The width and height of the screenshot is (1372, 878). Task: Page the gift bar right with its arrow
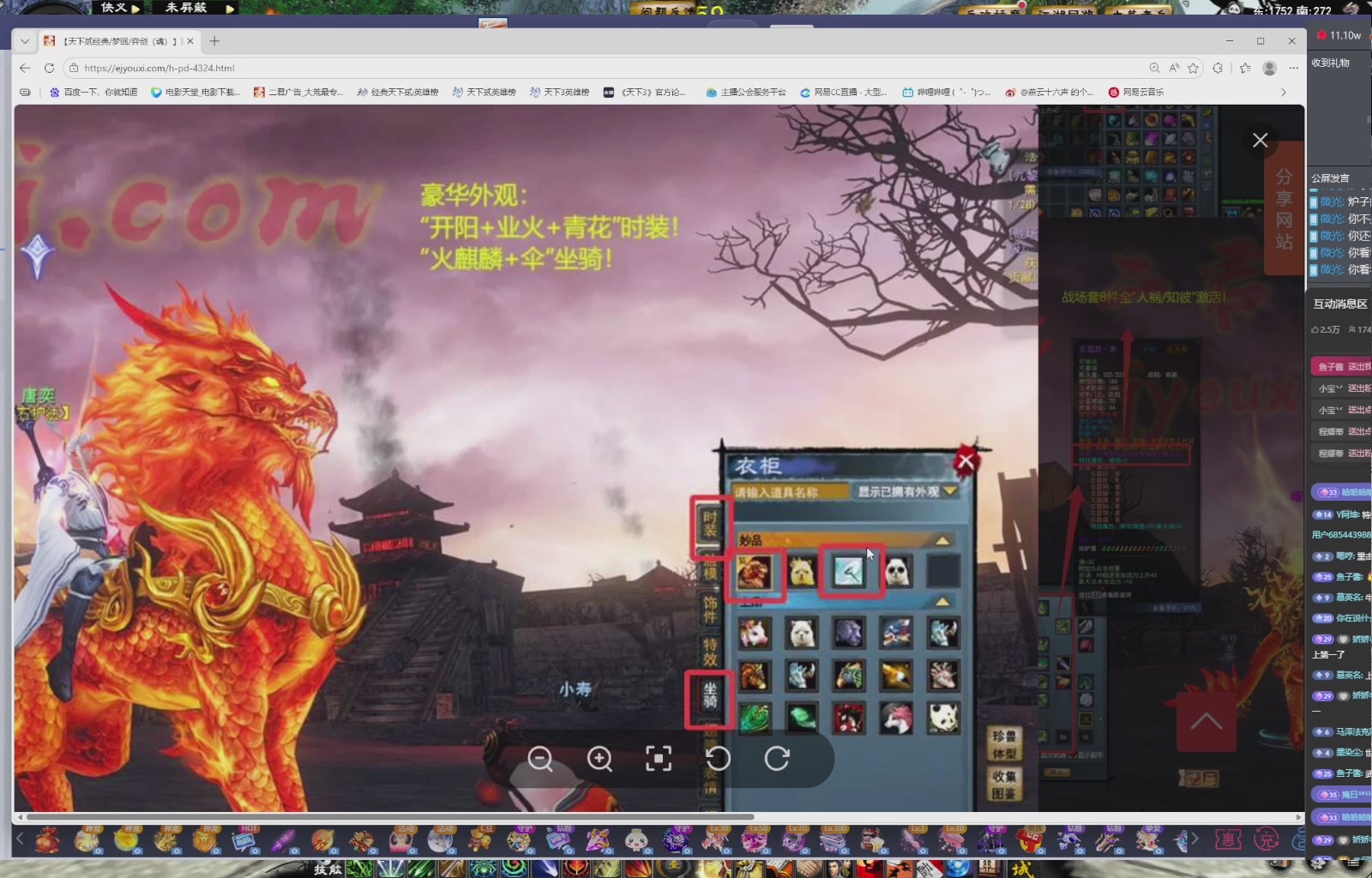point(1194,839)
